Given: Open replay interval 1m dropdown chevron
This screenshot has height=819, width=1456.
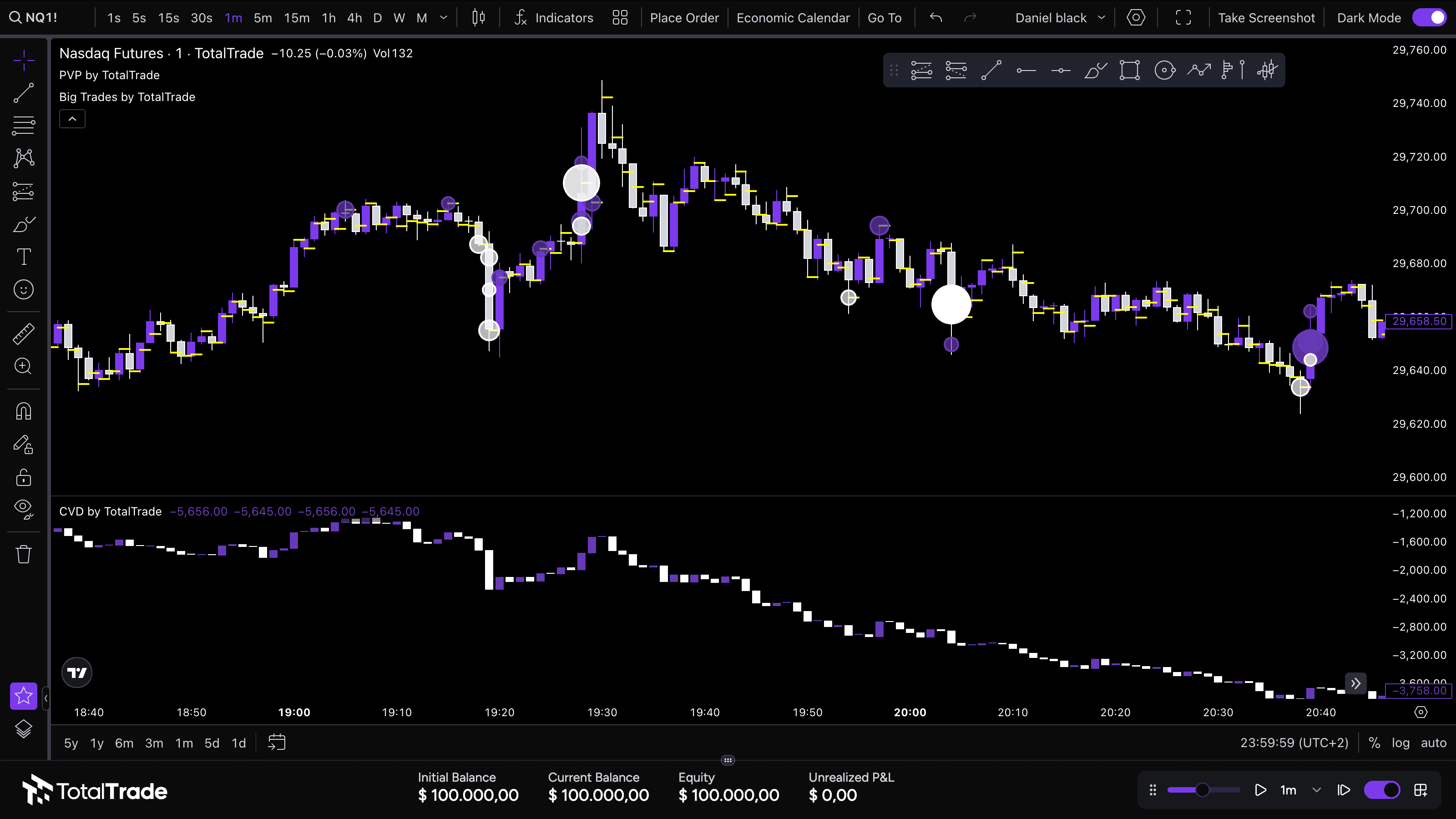Looking at the screenshot, I should [x=1316, y=789].
